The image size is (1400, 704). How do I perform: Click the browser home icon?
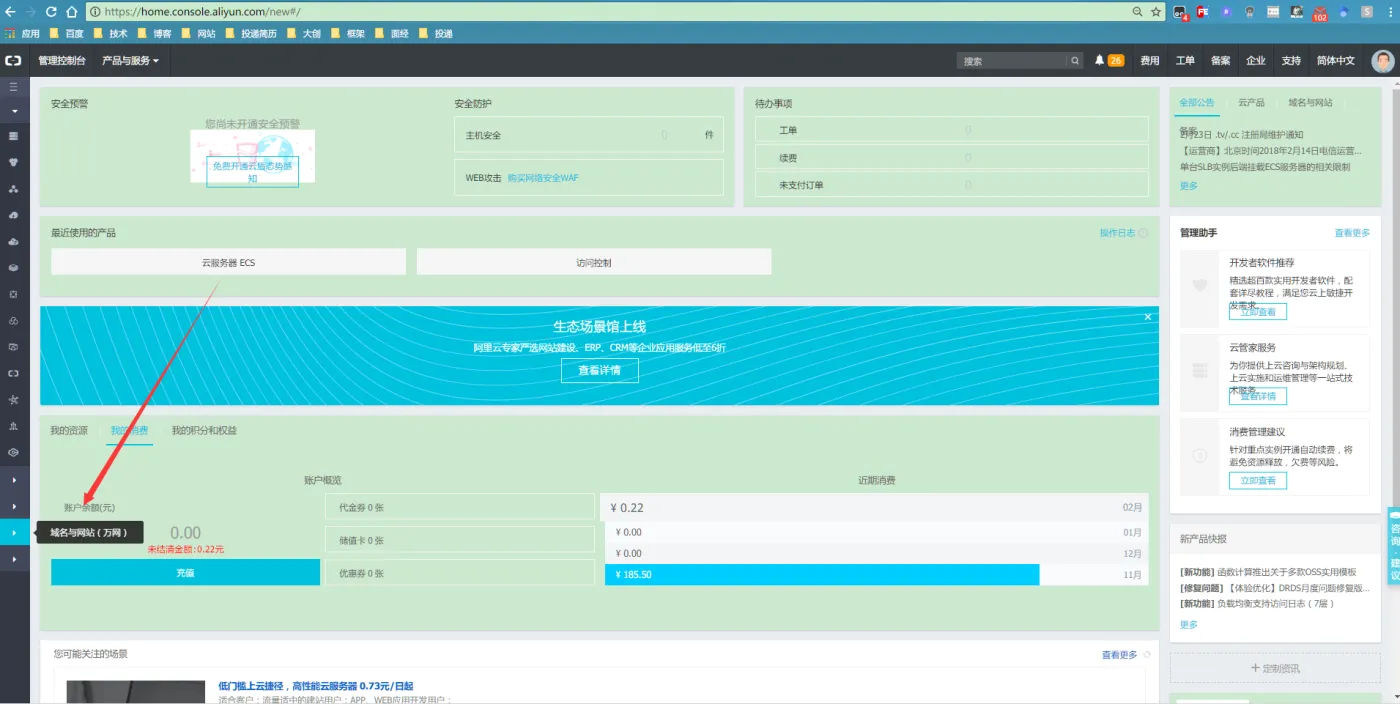[72, 12]
